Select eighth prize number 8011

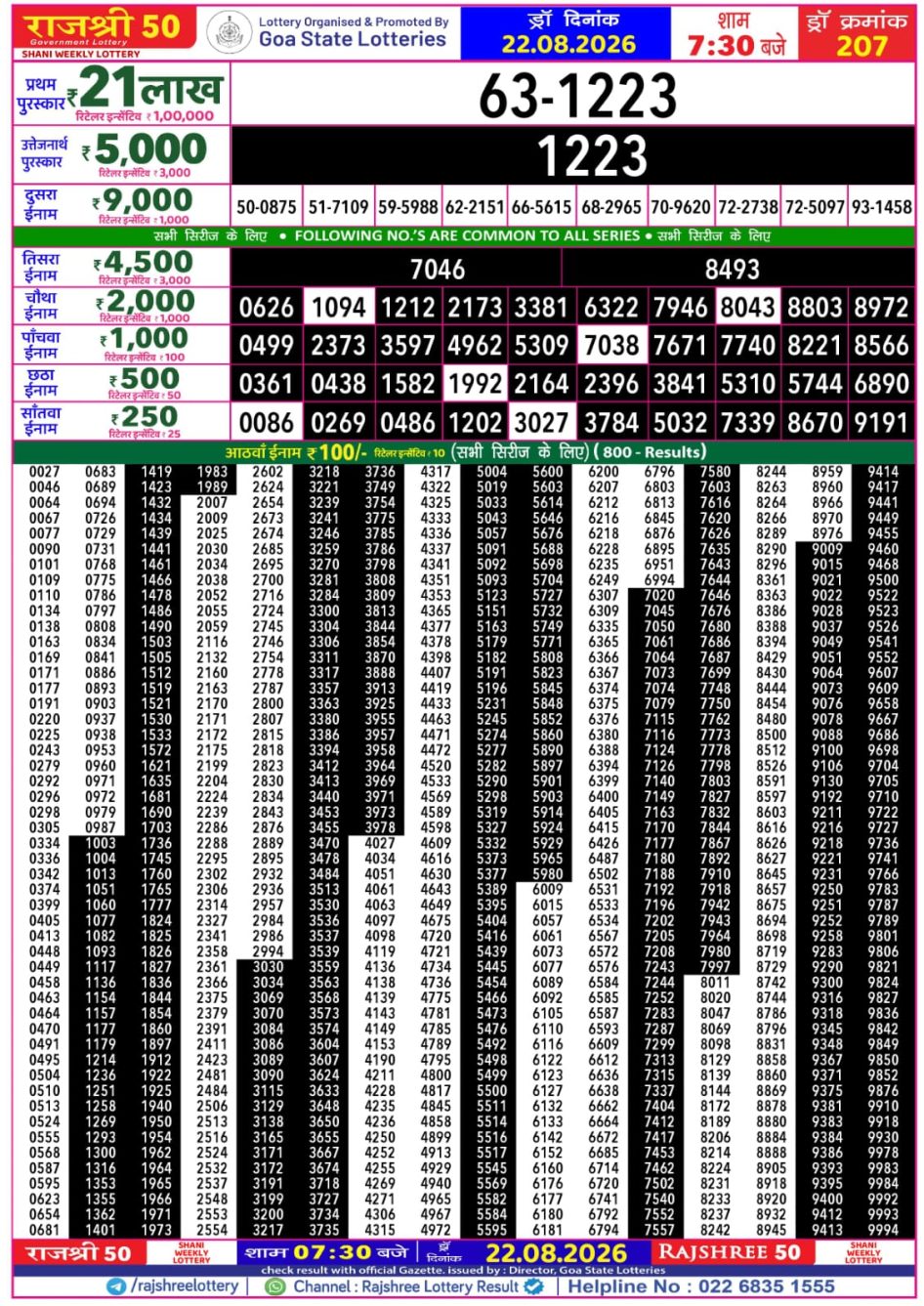(x=715, y=983)
